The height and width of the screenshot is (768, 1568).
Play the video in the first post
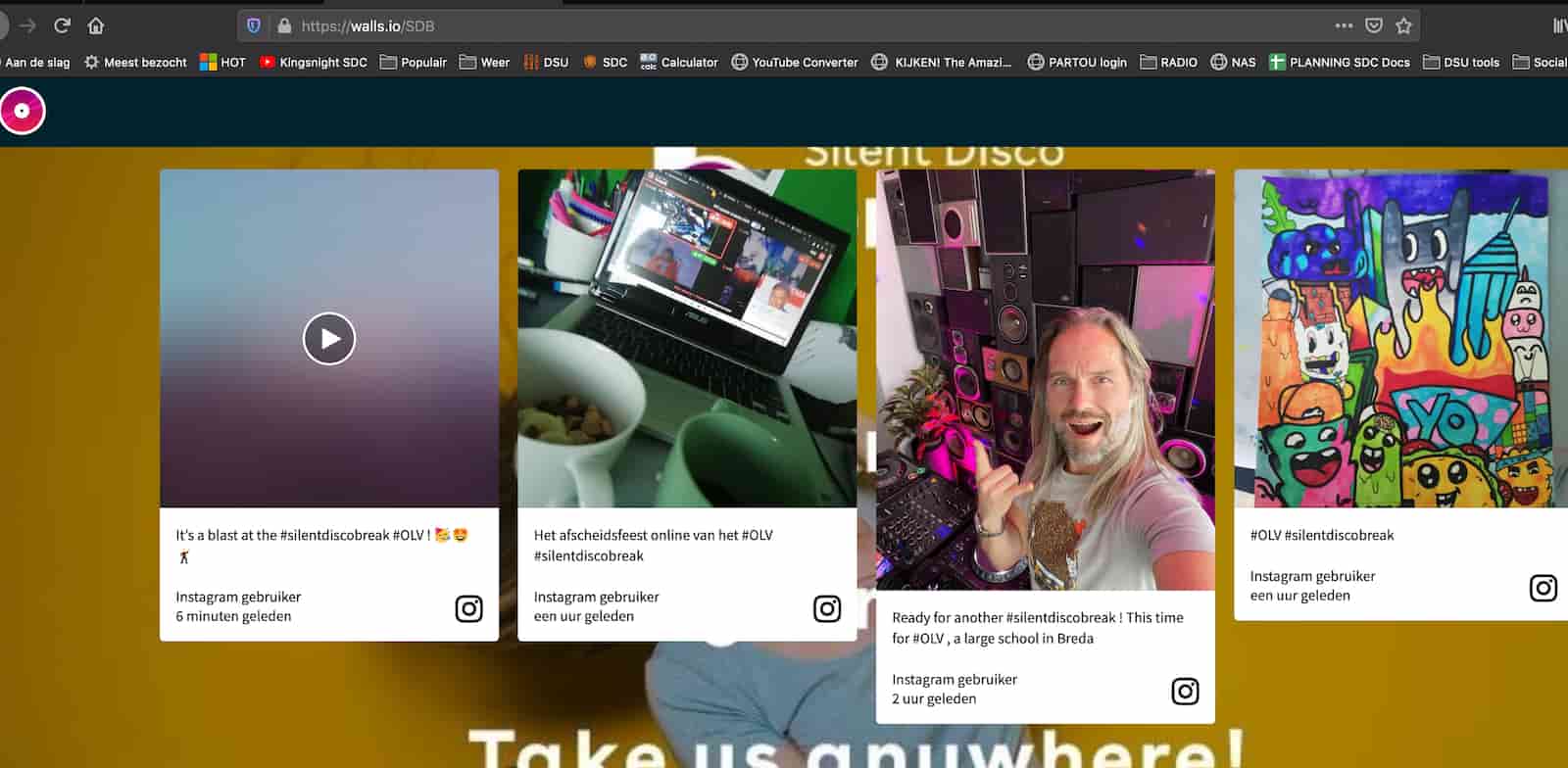point(329,339)
